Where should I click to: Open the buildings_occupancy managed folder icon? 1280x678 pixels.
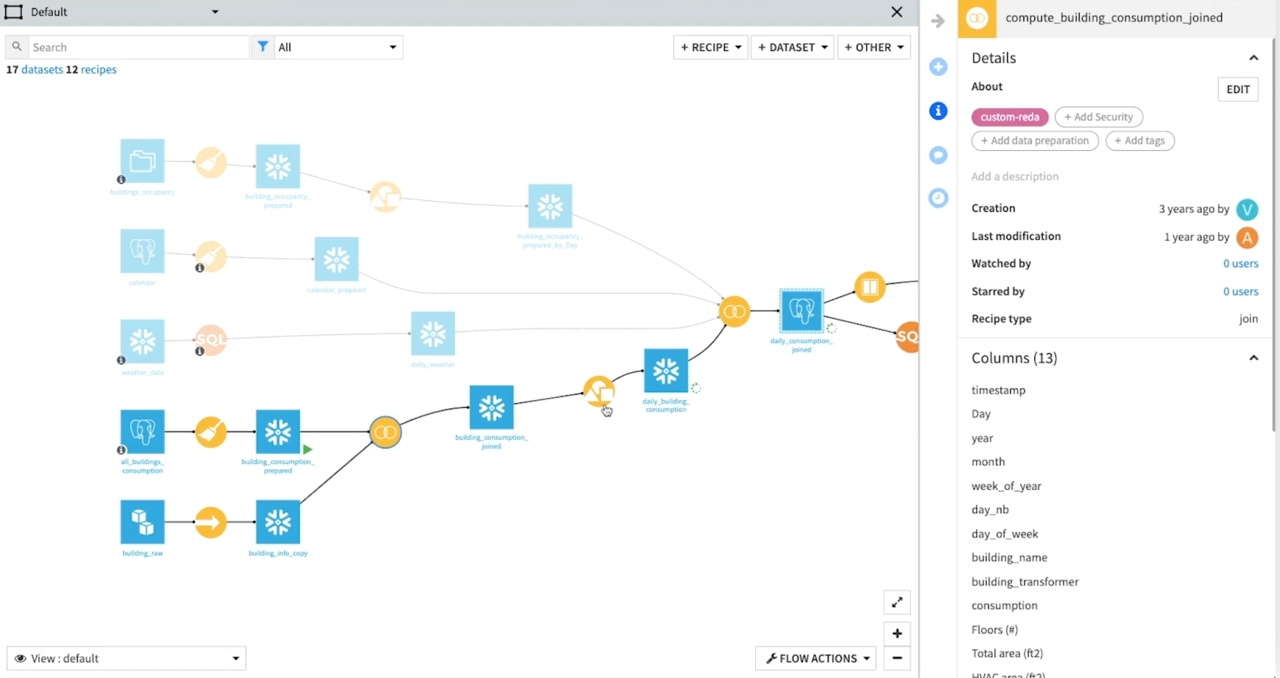pyautogui.click(x=142, y=160)
